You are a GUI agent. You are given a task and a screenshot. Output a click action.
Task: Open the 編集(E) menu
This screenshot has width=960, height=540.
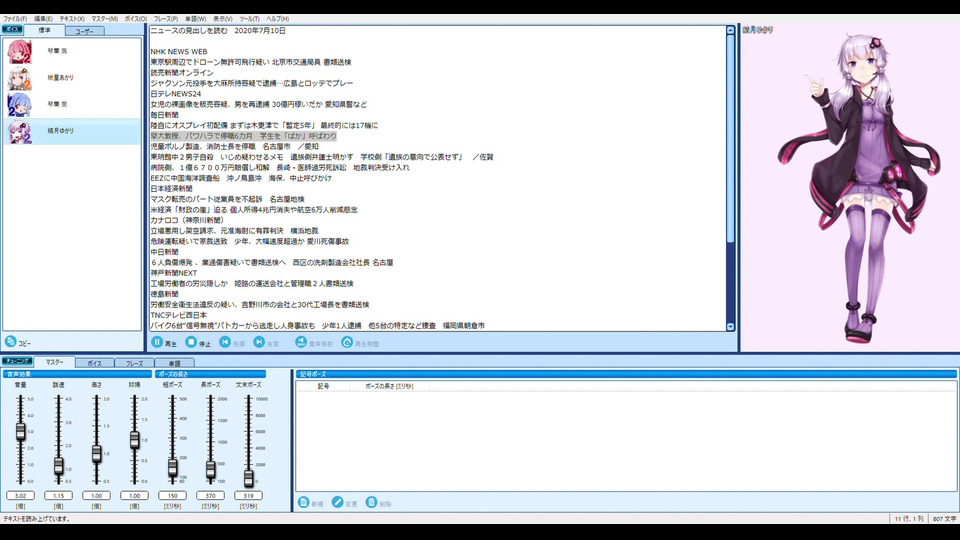pyautogui.click(x=43, y=19)
